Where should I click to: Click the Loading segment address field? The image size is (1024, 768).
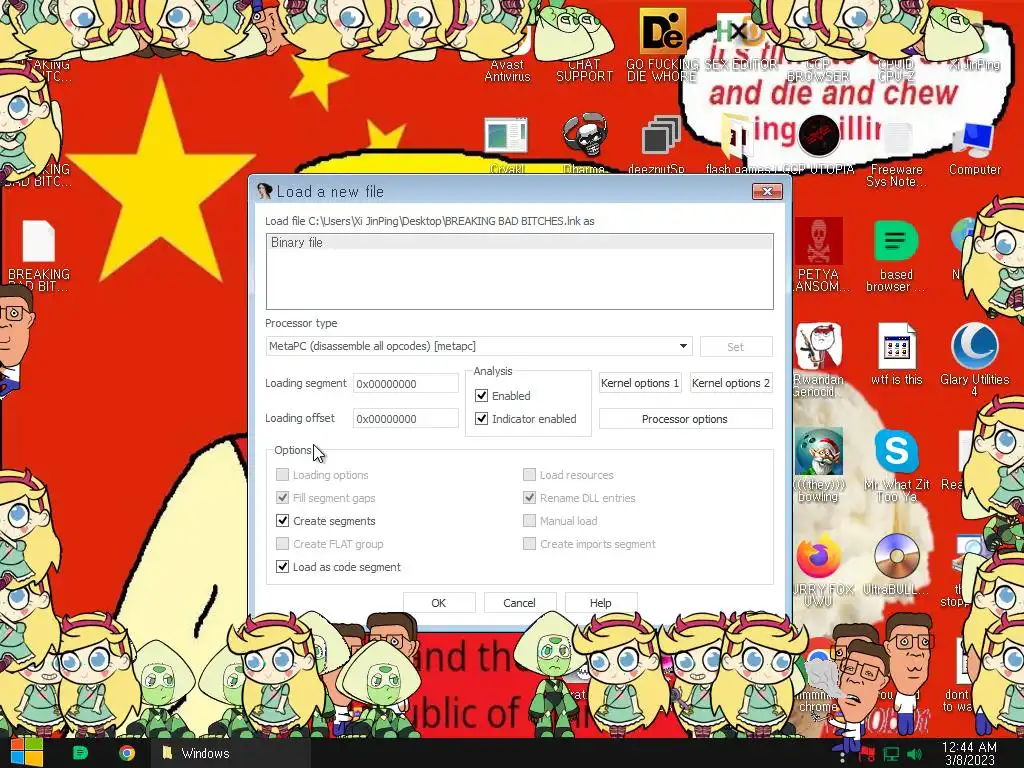(406, 383)
